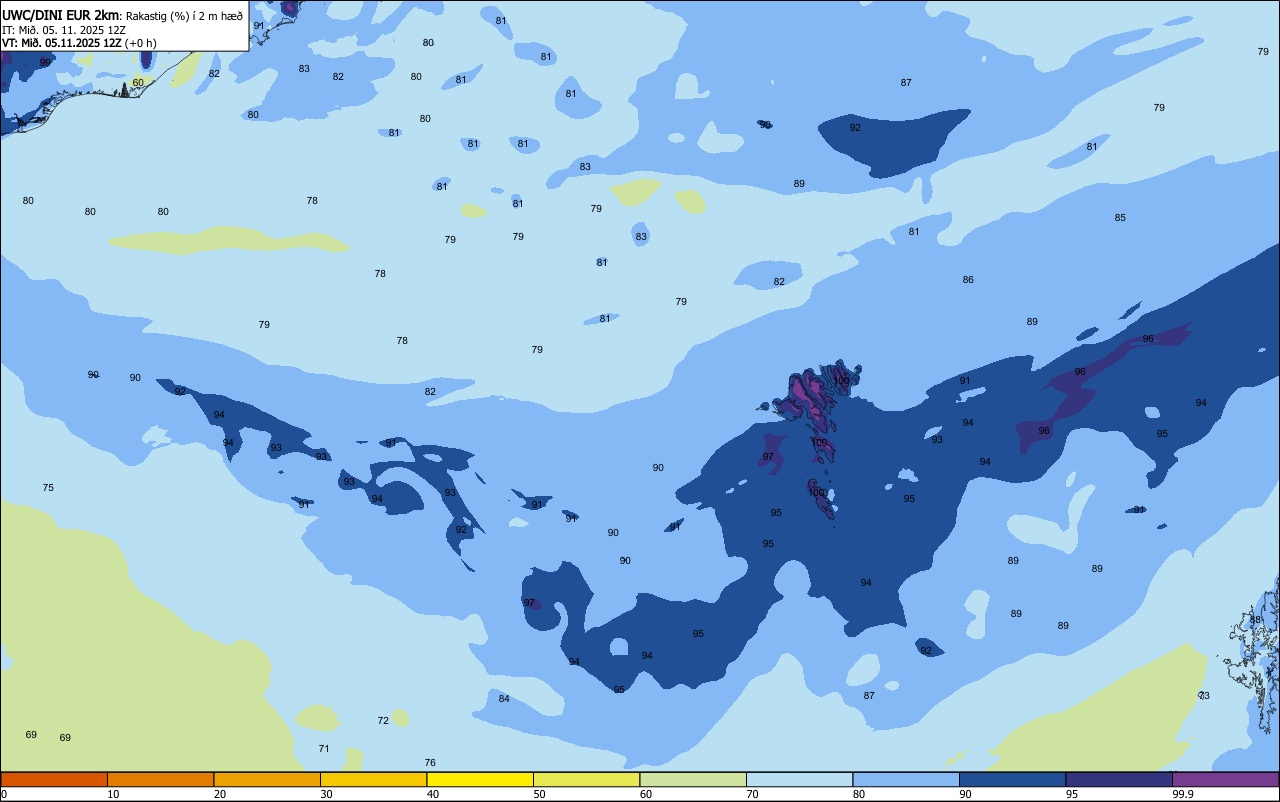Click the map humidity value '76'
The width and height of the screenshot is (1280, 802).
pyautogui.click(x=430, y=763)
